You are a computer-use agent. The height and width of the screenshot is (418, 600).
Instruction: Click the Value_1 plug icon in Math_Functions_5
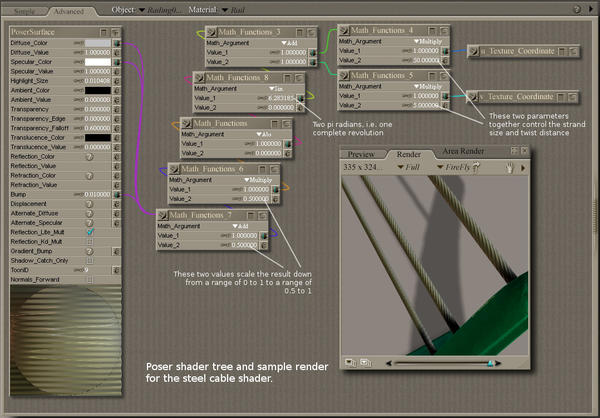pyautogui.click(x=445, y=96)
